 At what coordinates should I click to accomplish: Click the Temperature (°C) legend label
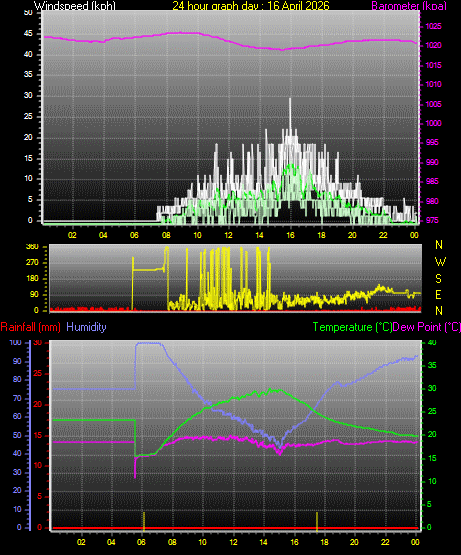[x=352, y=327]
